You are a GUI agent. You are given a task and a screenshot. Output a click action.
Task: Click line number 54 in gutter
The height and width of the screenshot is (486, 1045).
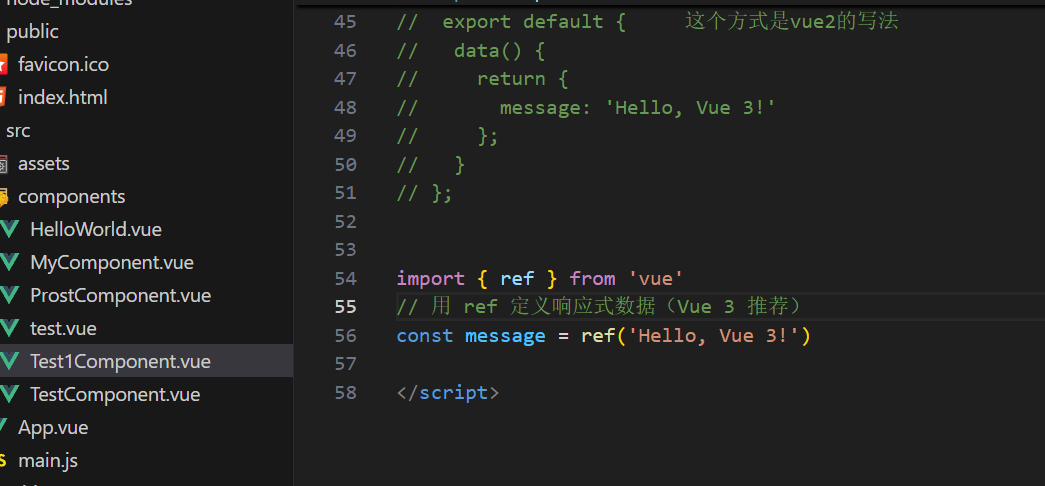(345, 279)
